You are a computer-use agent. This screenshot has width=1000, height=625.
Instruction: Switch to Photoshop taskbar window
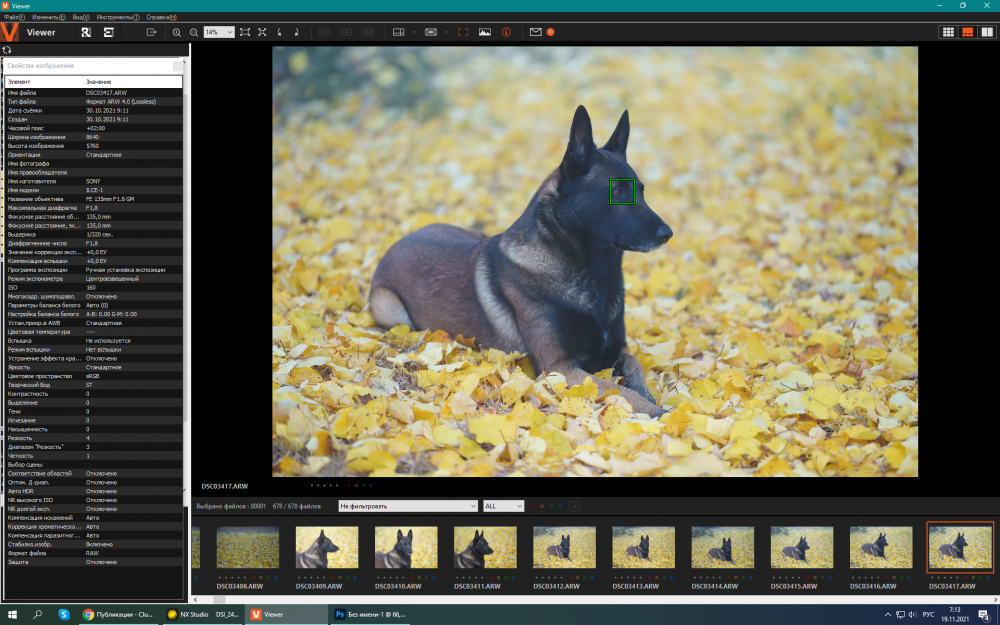pos(370,615)
